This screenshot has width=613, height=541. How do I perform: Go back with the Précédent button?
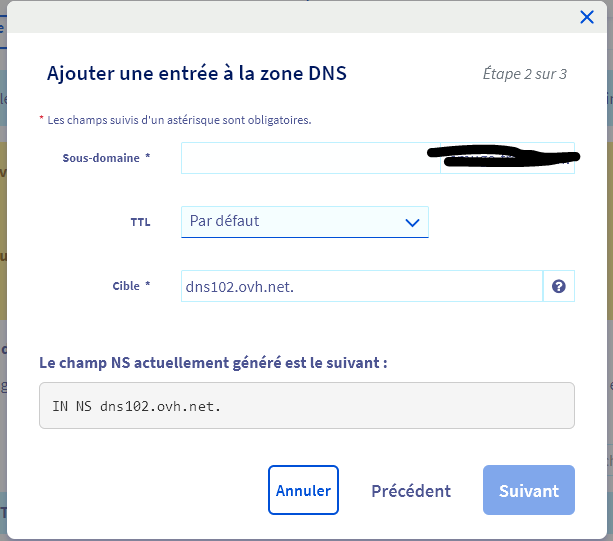(411, 491)
